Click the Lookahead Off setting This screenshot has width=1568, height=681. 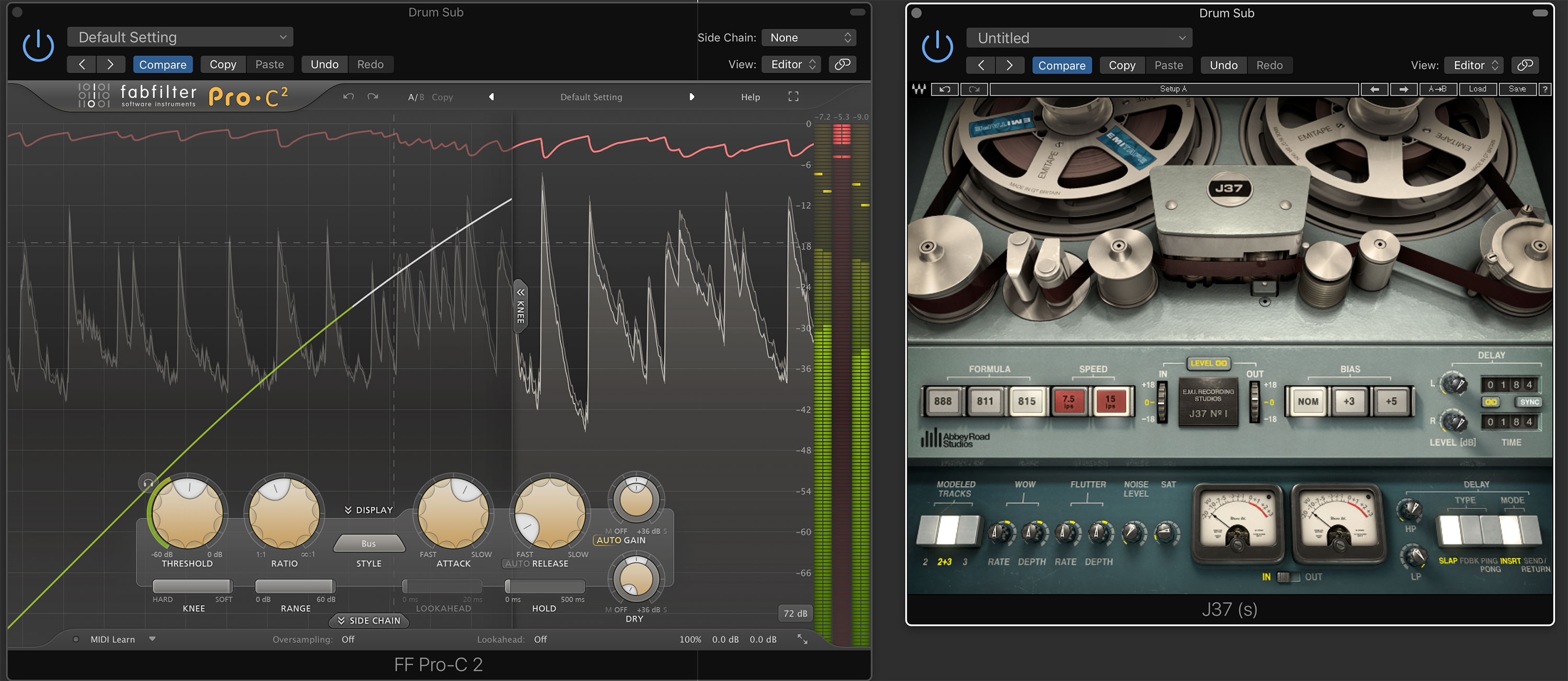click(540, 639)
